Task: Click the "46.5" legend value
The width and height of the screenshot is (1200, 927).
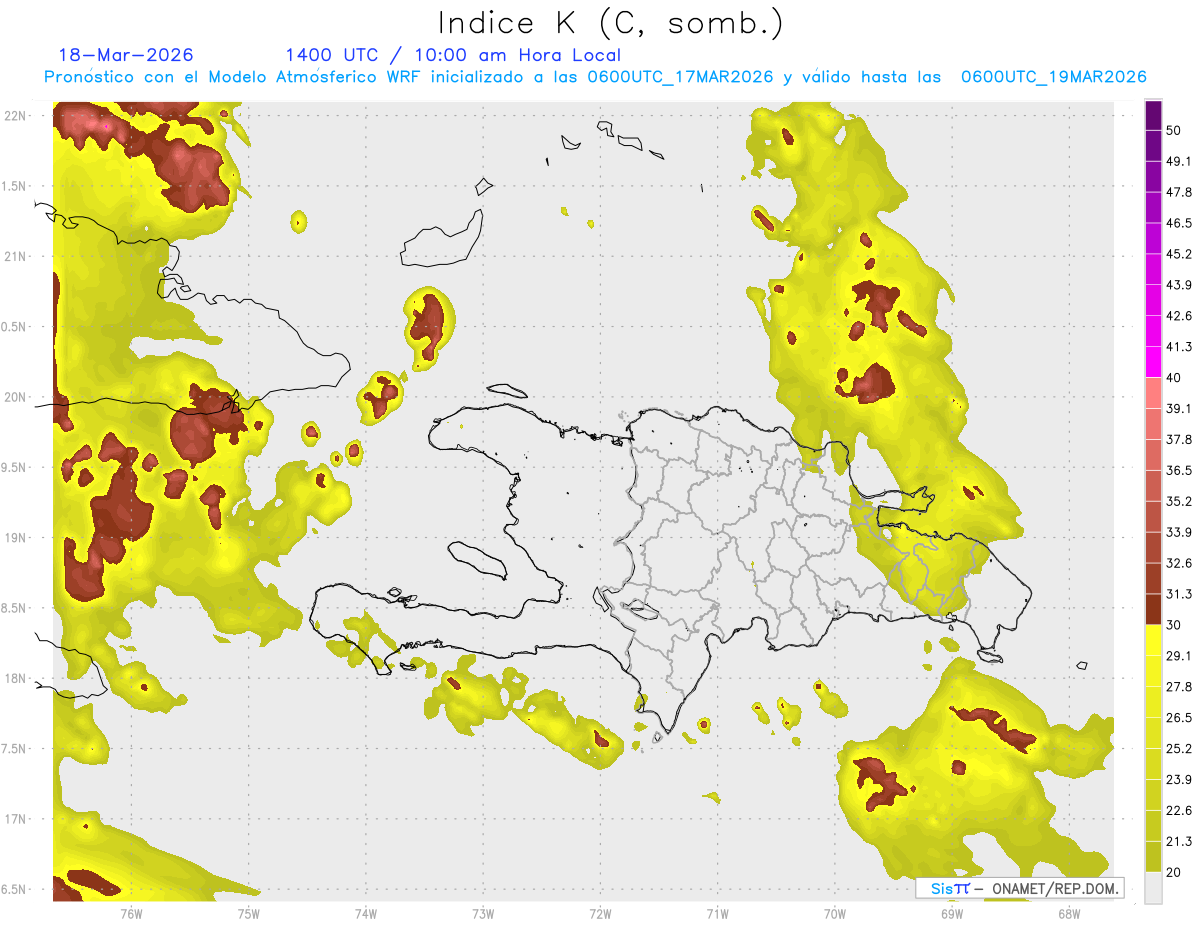Action: [1179, 223]
